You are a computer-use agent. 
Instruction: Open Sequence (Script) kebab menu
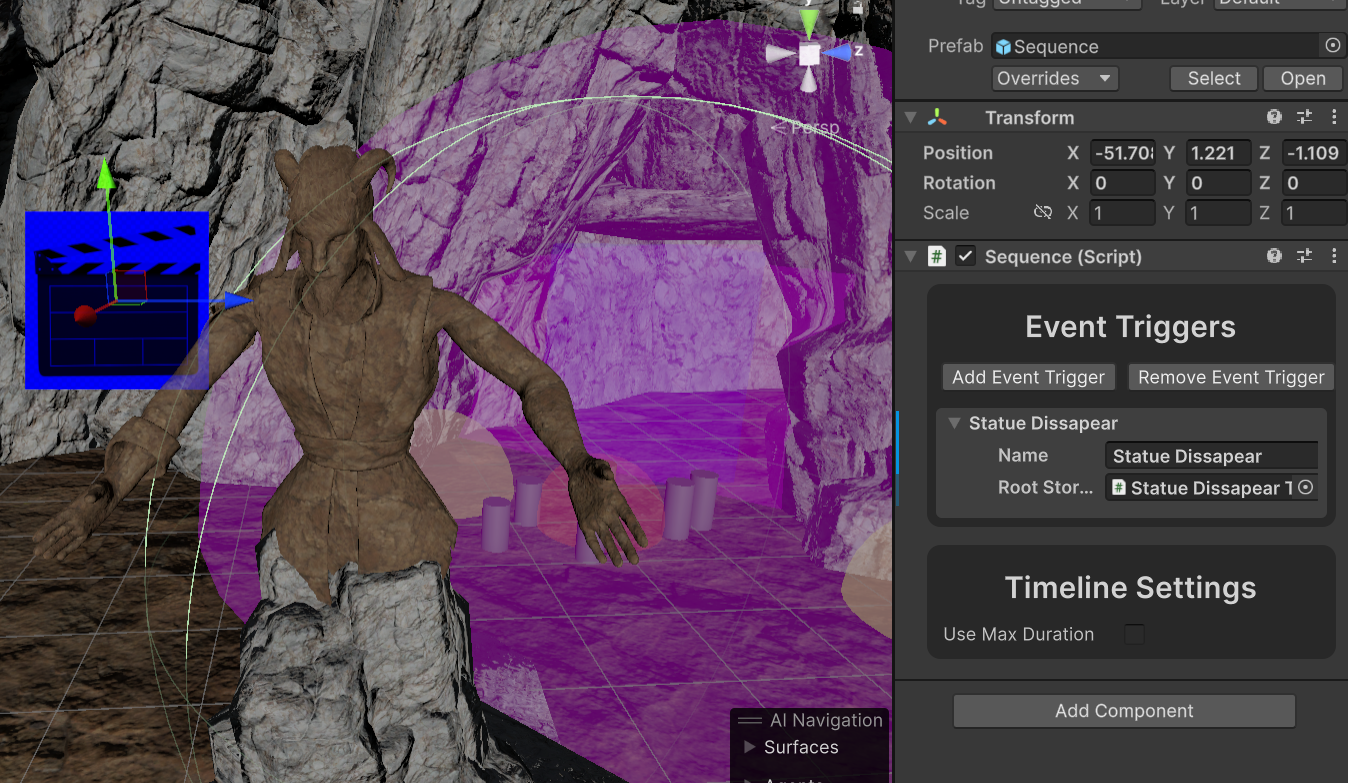[1334, 256]
